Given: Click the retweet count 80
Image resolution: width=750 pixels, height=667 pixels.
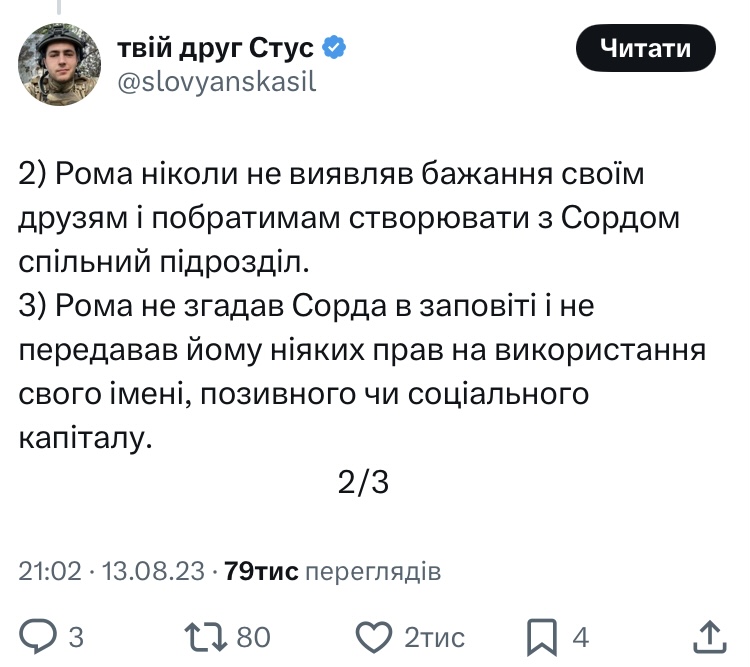Looking at the screenshot, I should pyautogui.click(x=251, y=636).
